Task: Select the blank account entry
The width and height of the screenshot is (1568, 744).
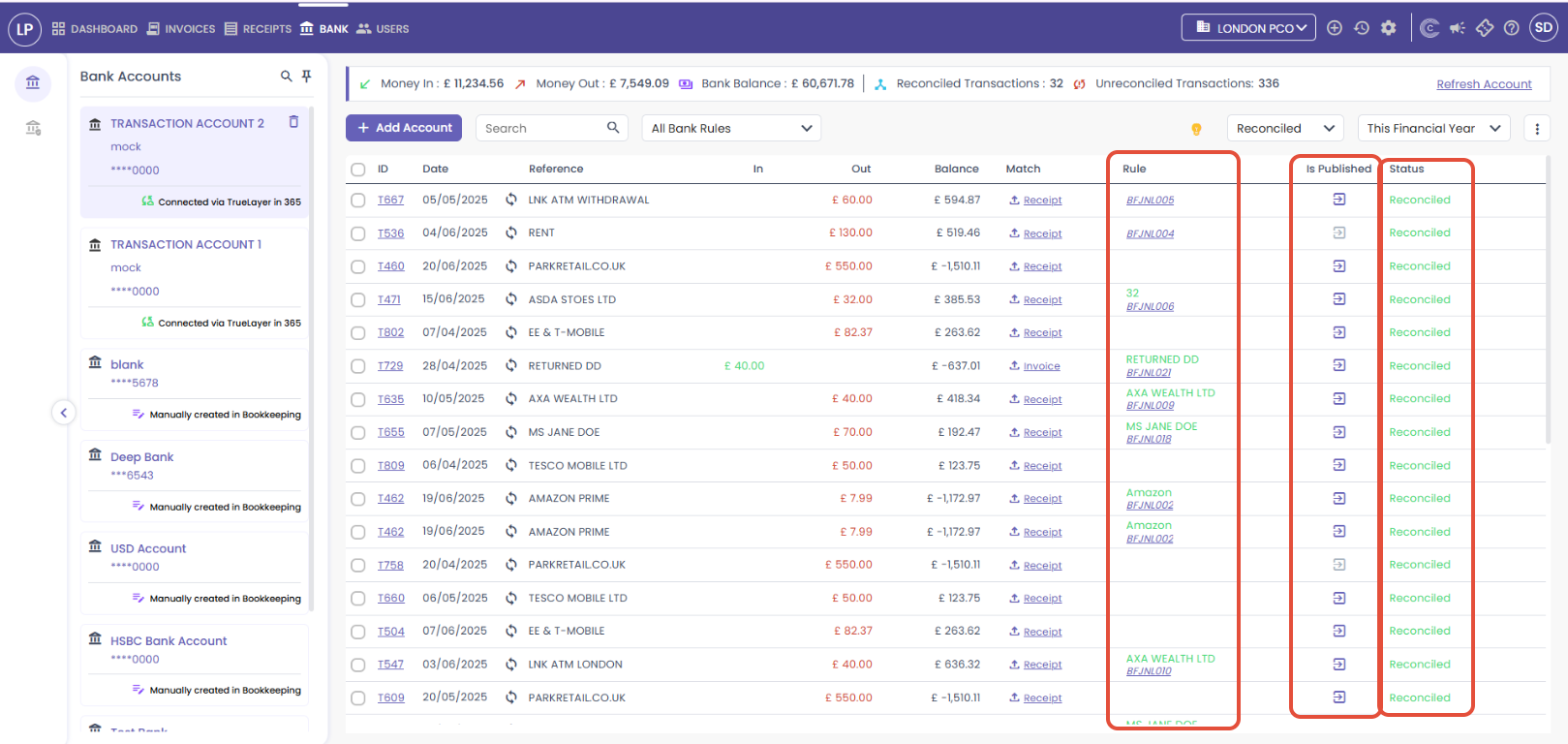Action: [195, 388]
